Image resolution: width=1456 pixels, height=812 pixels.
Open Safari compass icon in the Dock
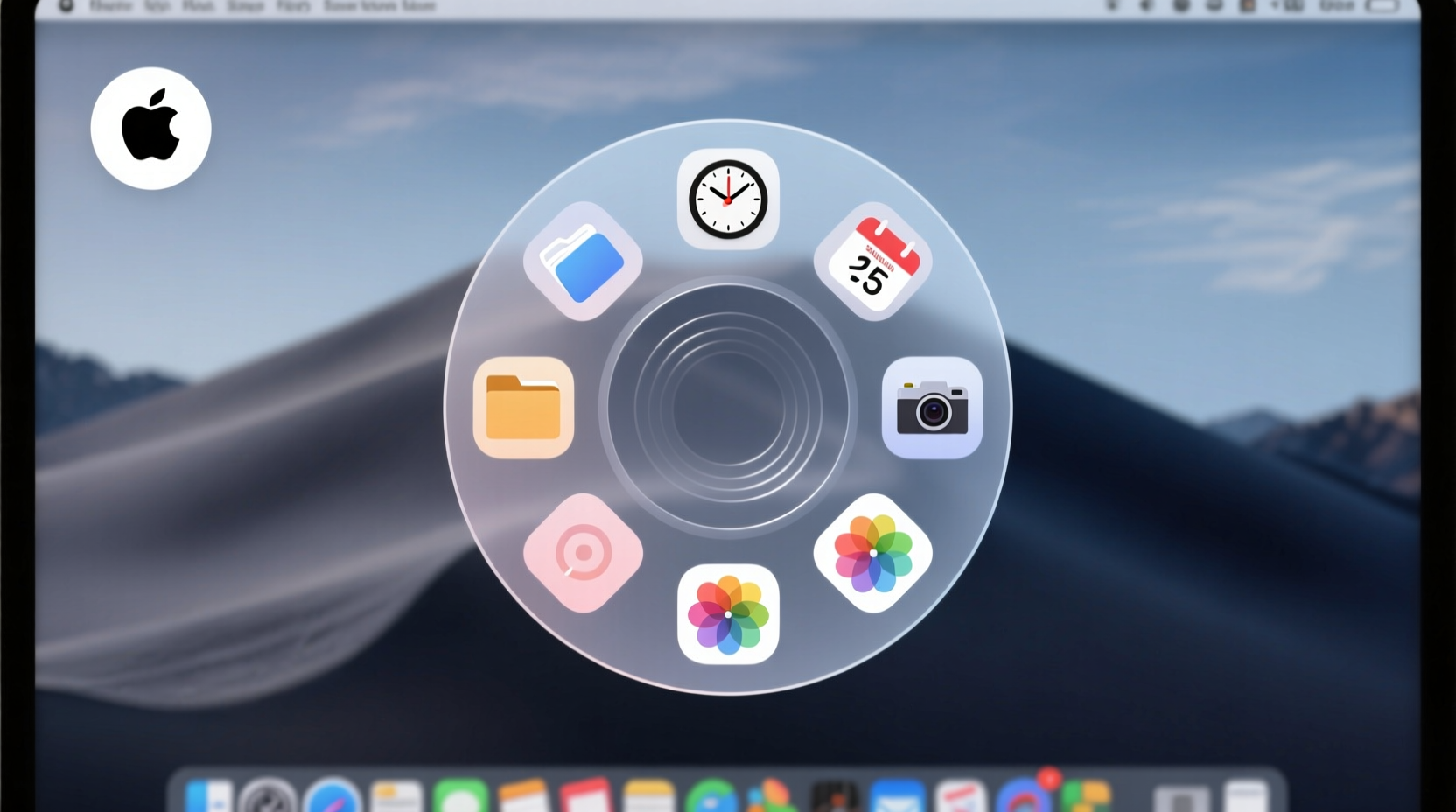tap(332, 795)
